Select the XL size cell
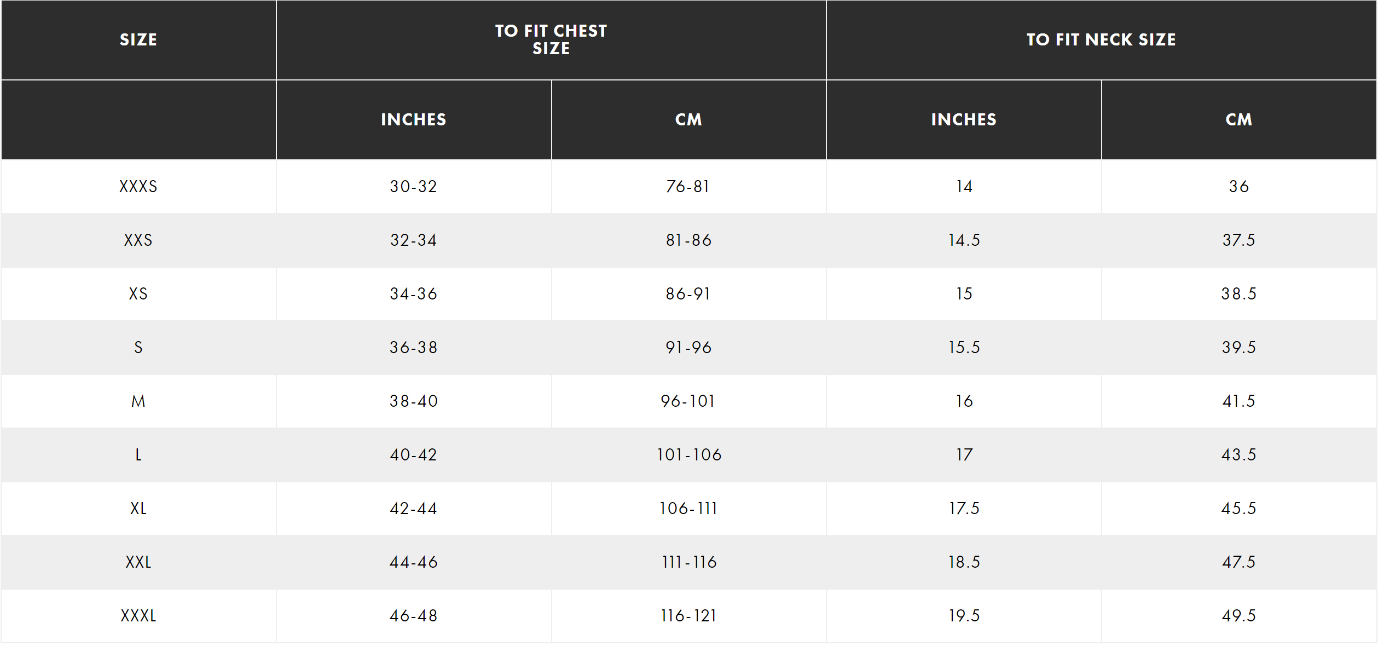 [138, 508]
